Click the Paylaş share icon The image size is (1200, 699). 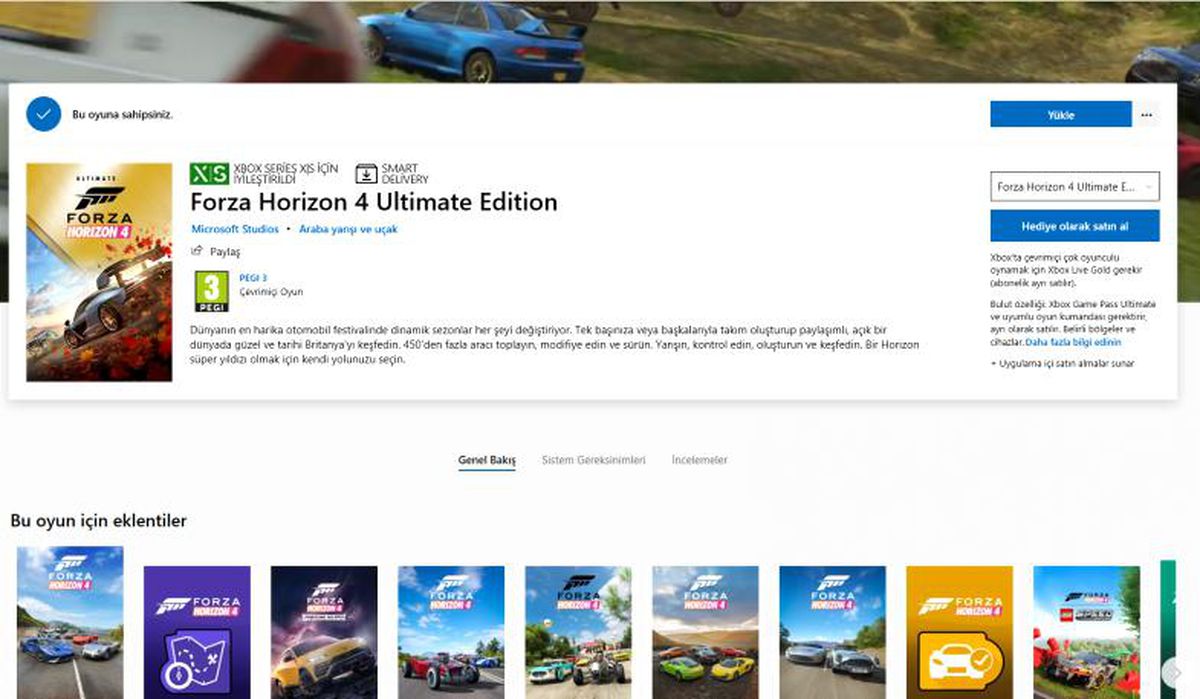tap(196, 252)
